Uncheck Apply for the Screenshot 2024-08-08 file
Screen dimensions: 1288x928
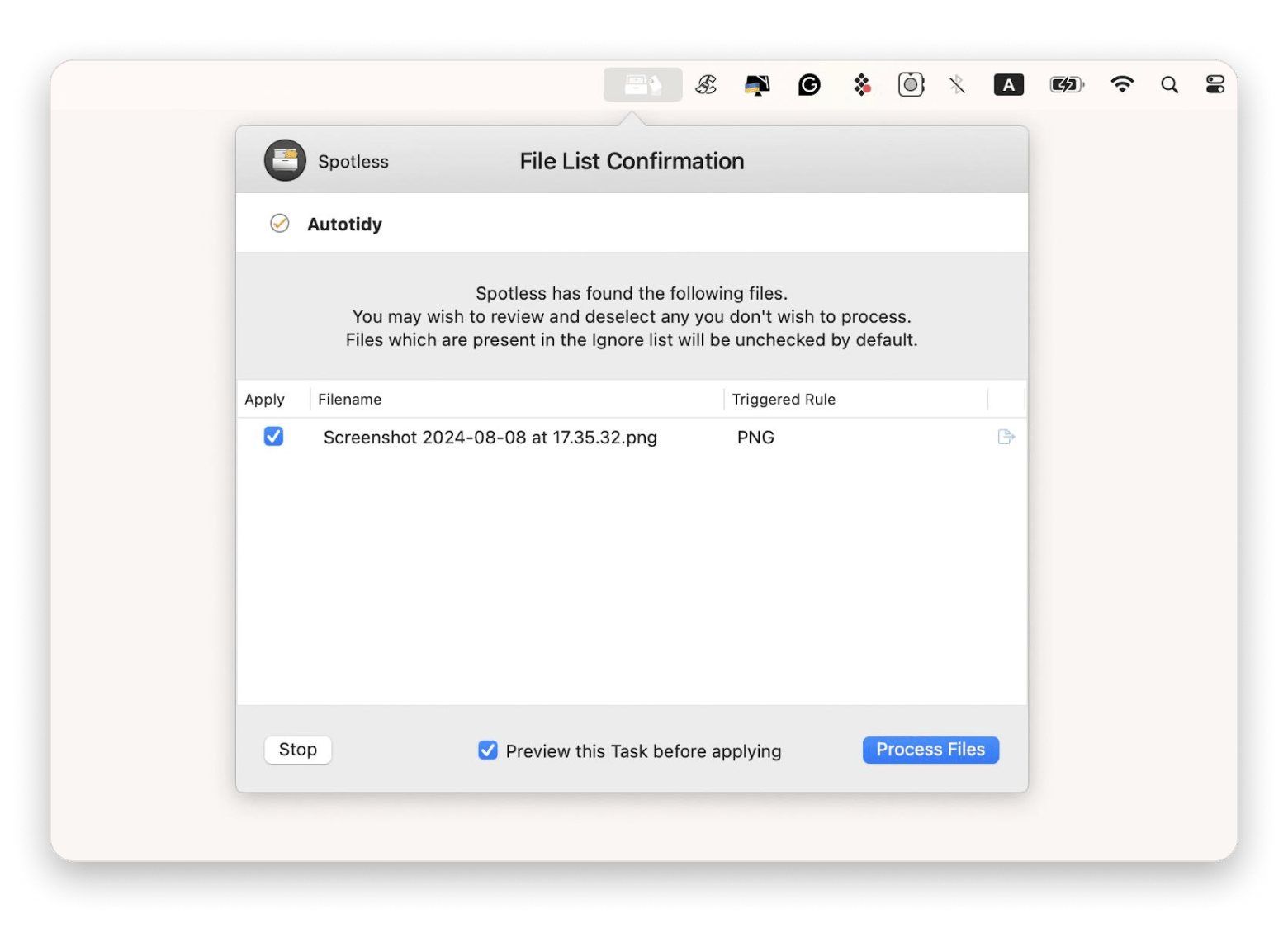pyautogui.click(x=273, y=436)
